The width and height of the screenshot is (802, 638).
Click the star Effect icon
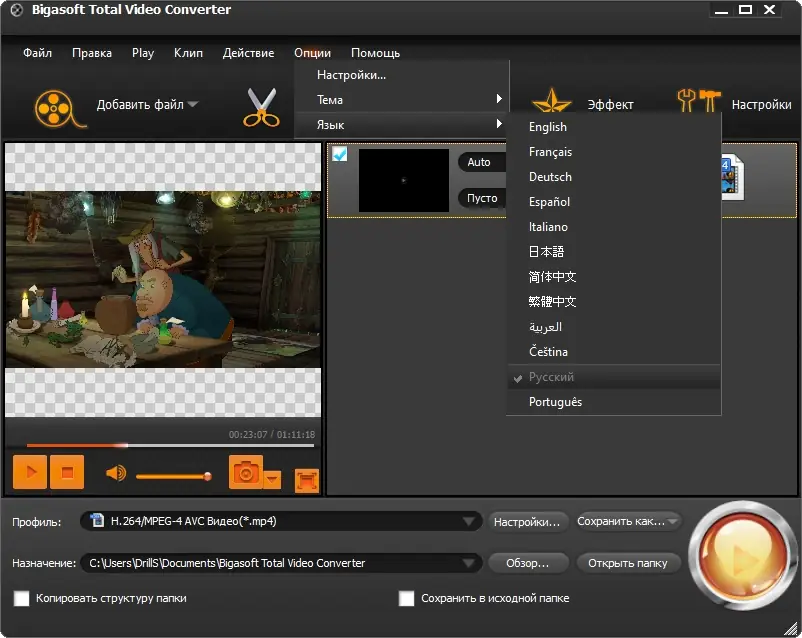click(x=551, y=100)
